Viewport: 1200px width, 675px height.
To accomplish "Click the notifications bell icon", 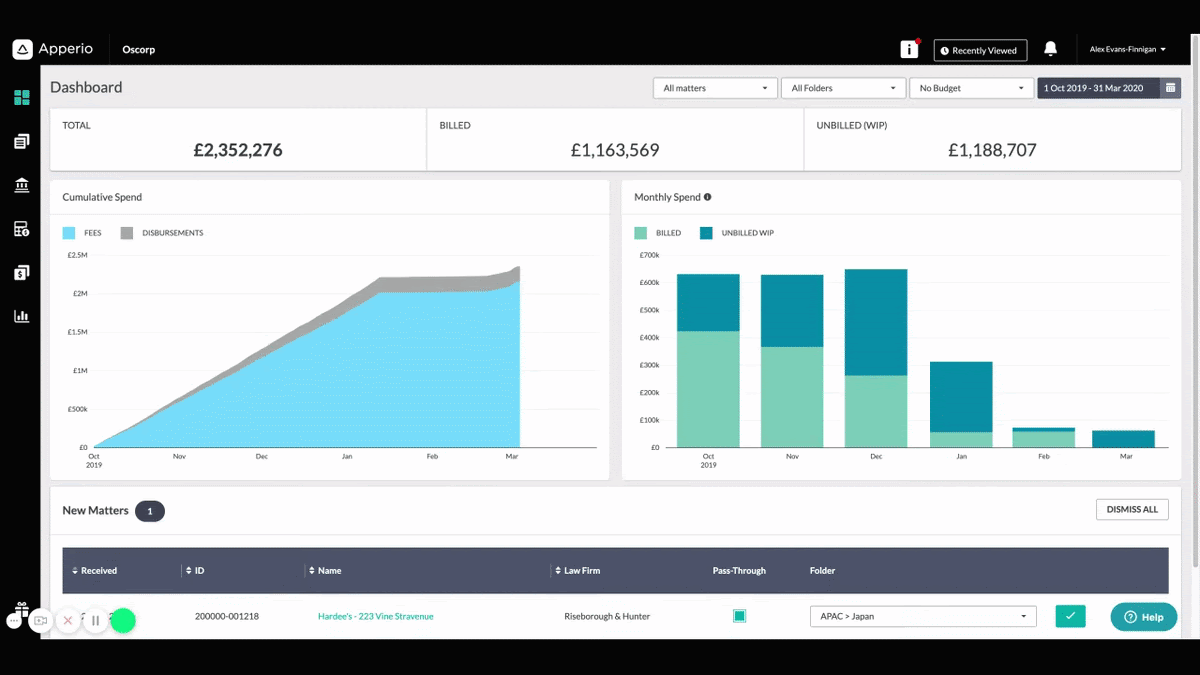I will (1050, 49).
